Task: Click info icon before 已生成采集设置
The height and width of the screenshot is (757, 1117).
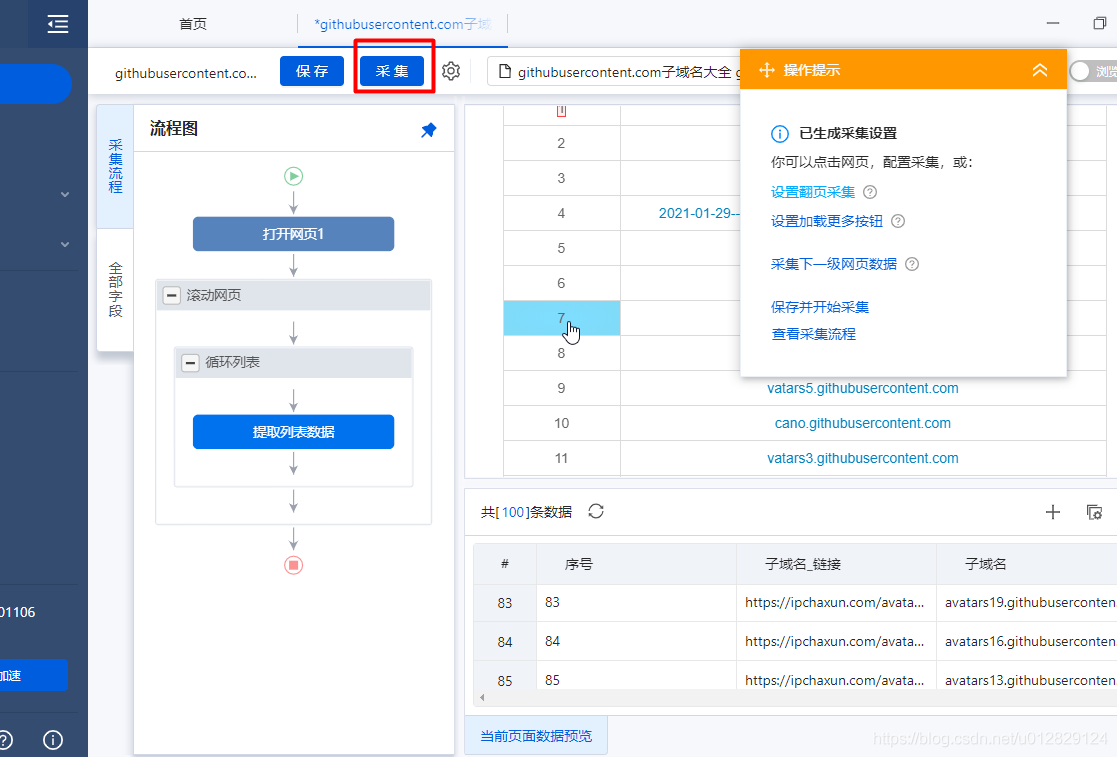Action: (x=780, y=134)
